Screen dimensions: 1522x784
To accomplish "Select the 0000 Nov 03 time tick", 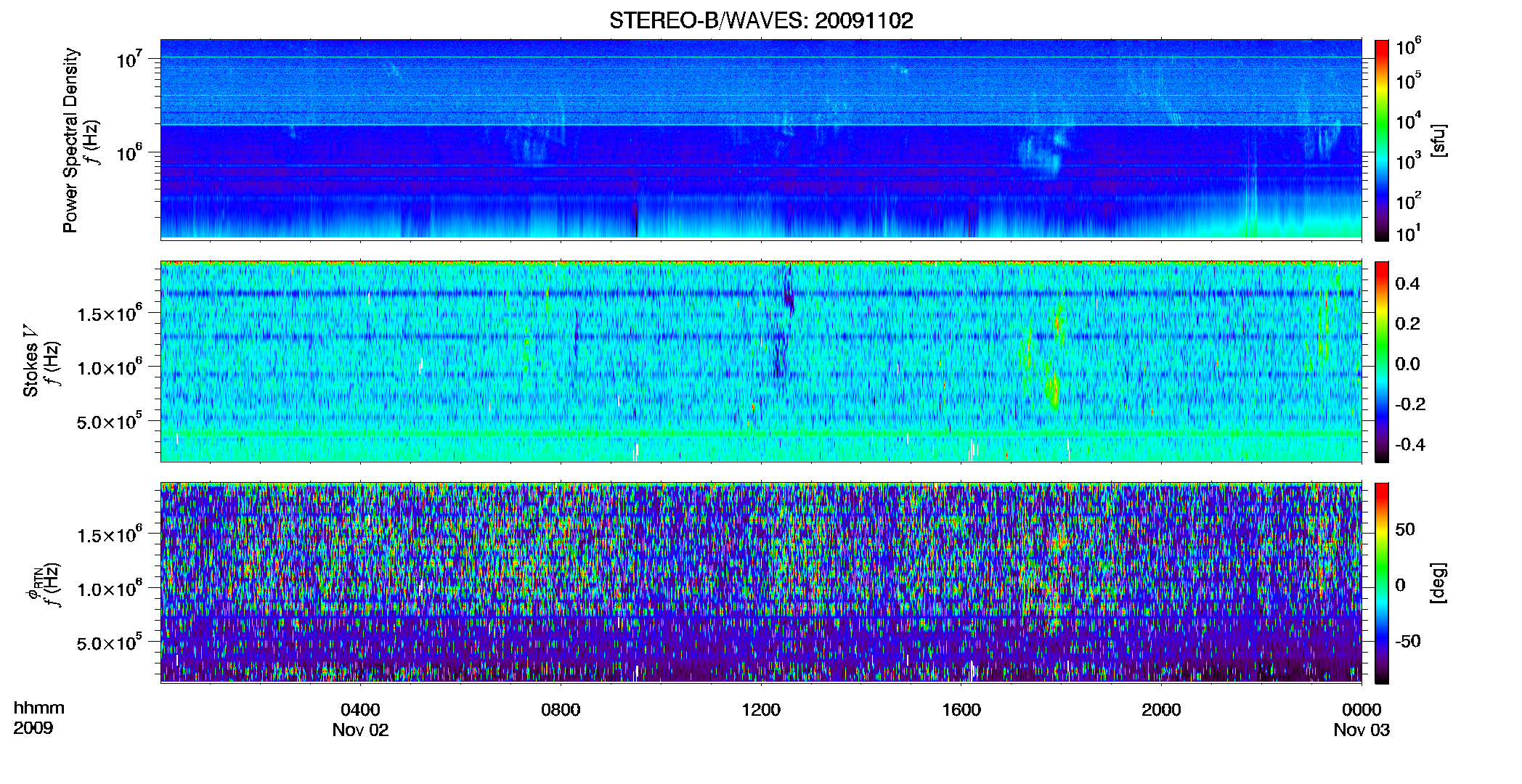I will click(1362, 719).
